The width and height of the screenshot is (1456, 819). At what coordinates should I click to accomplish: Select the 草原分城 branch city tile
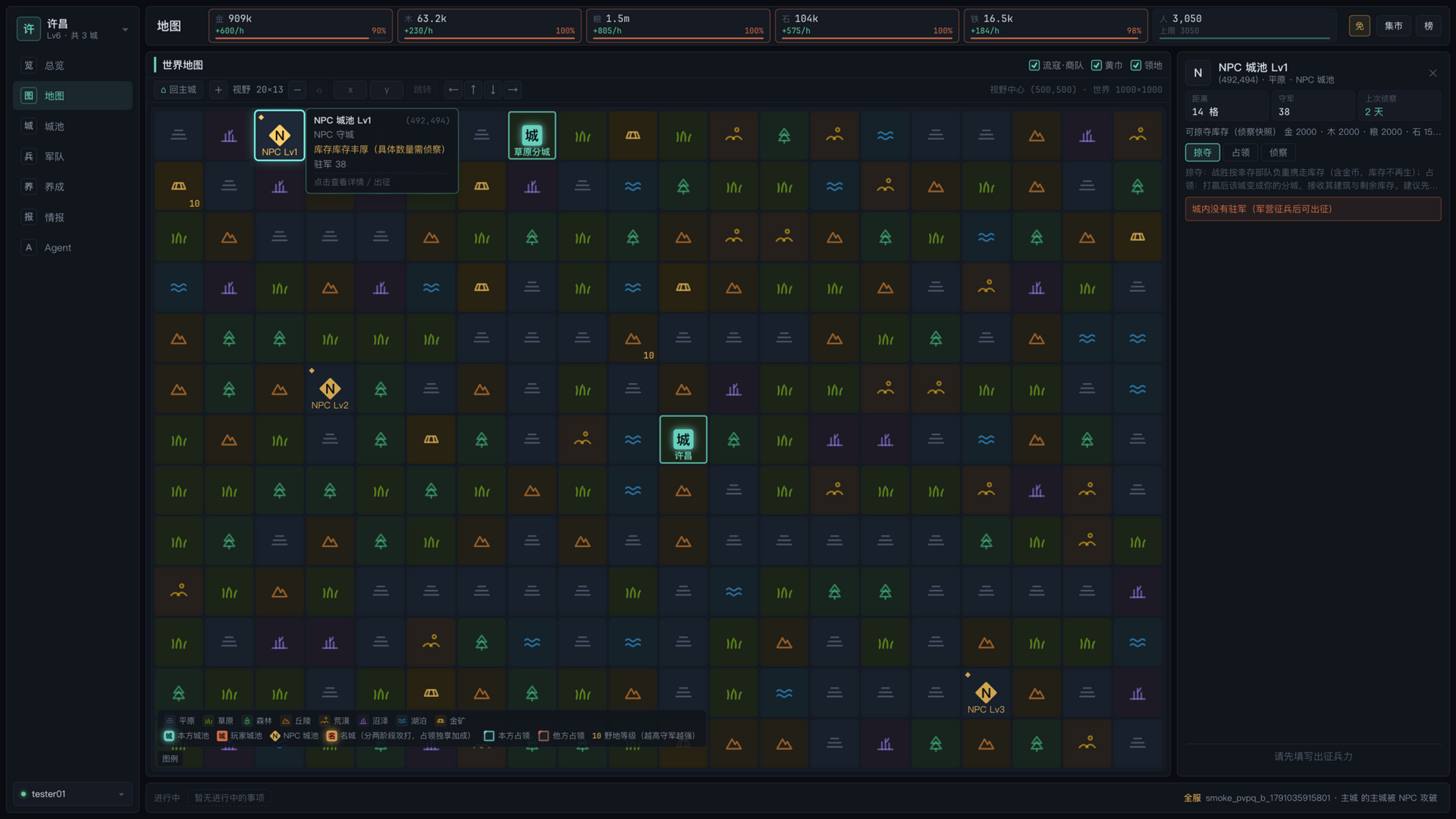pyautogui.click(x=532, y=136)
